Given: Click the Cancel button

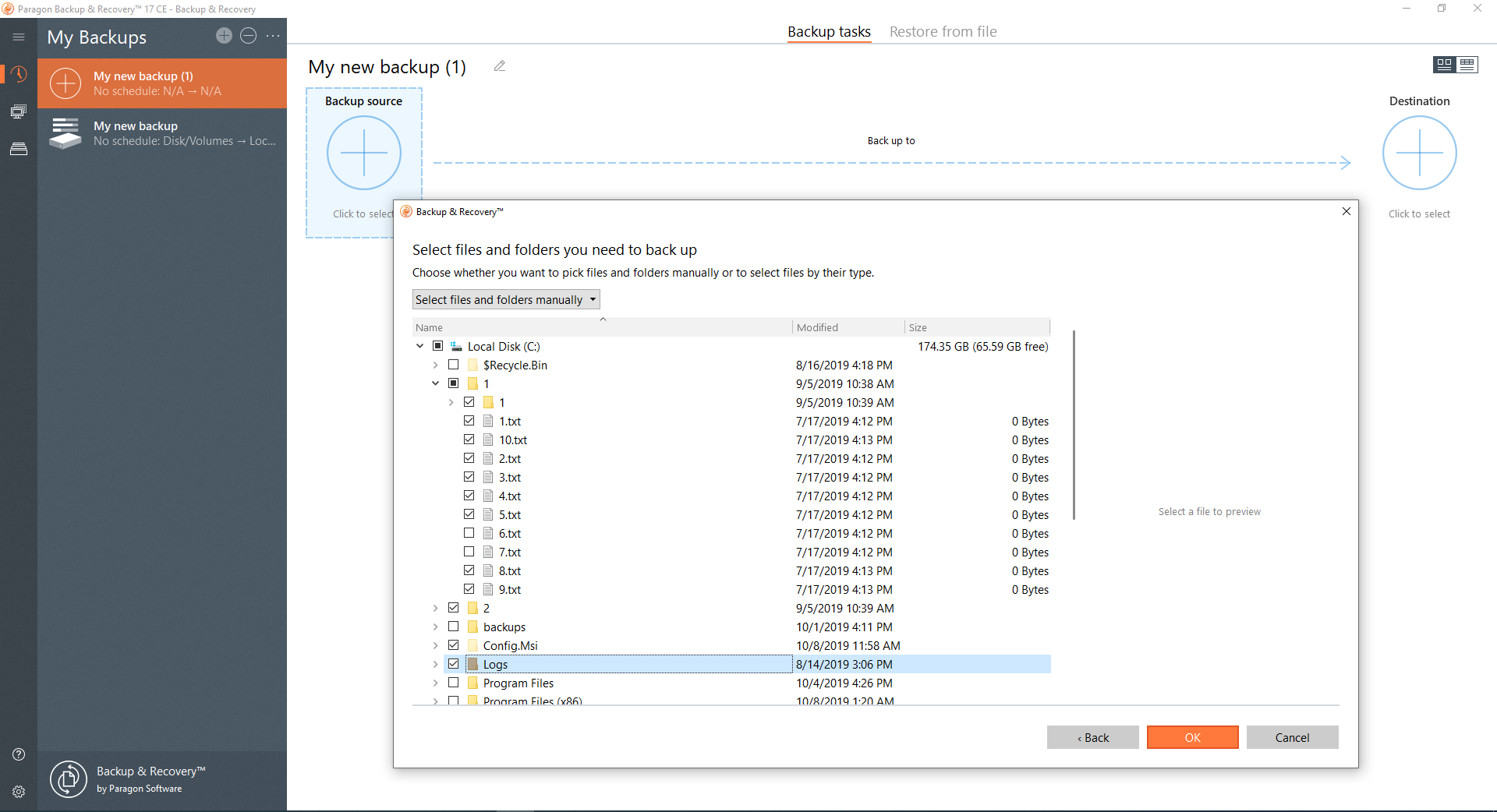Looking at the screenshot, I should pyautogui.click(x=1292, y=737).
